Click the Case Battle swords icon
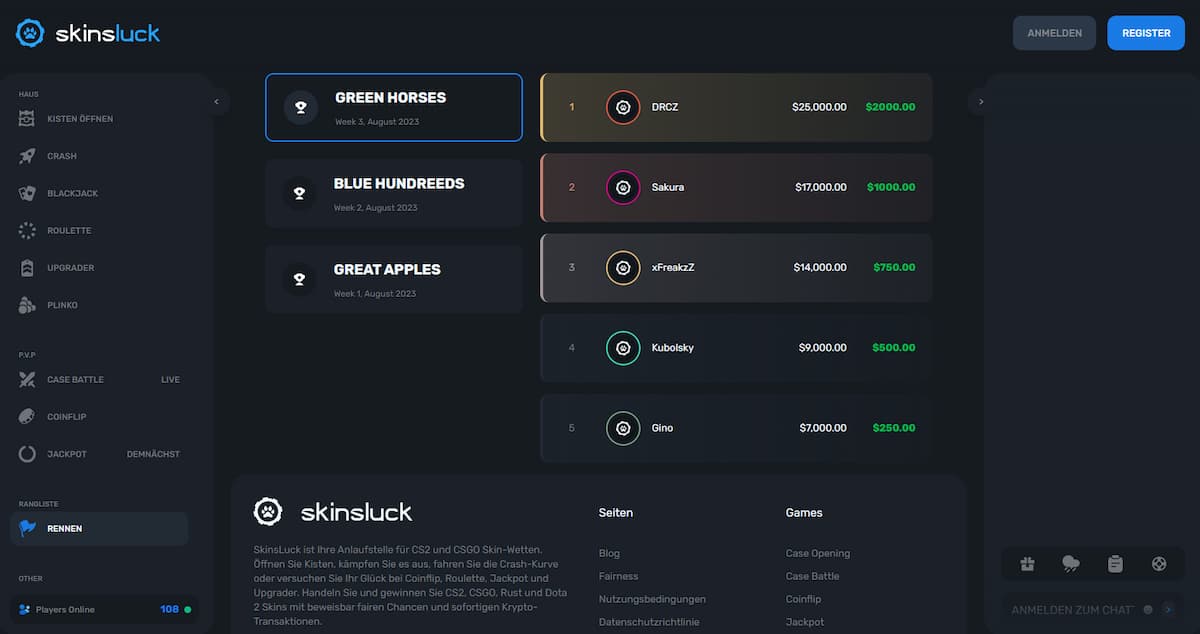Screen dimensions: 1200x634 click(x=27, y=380)
